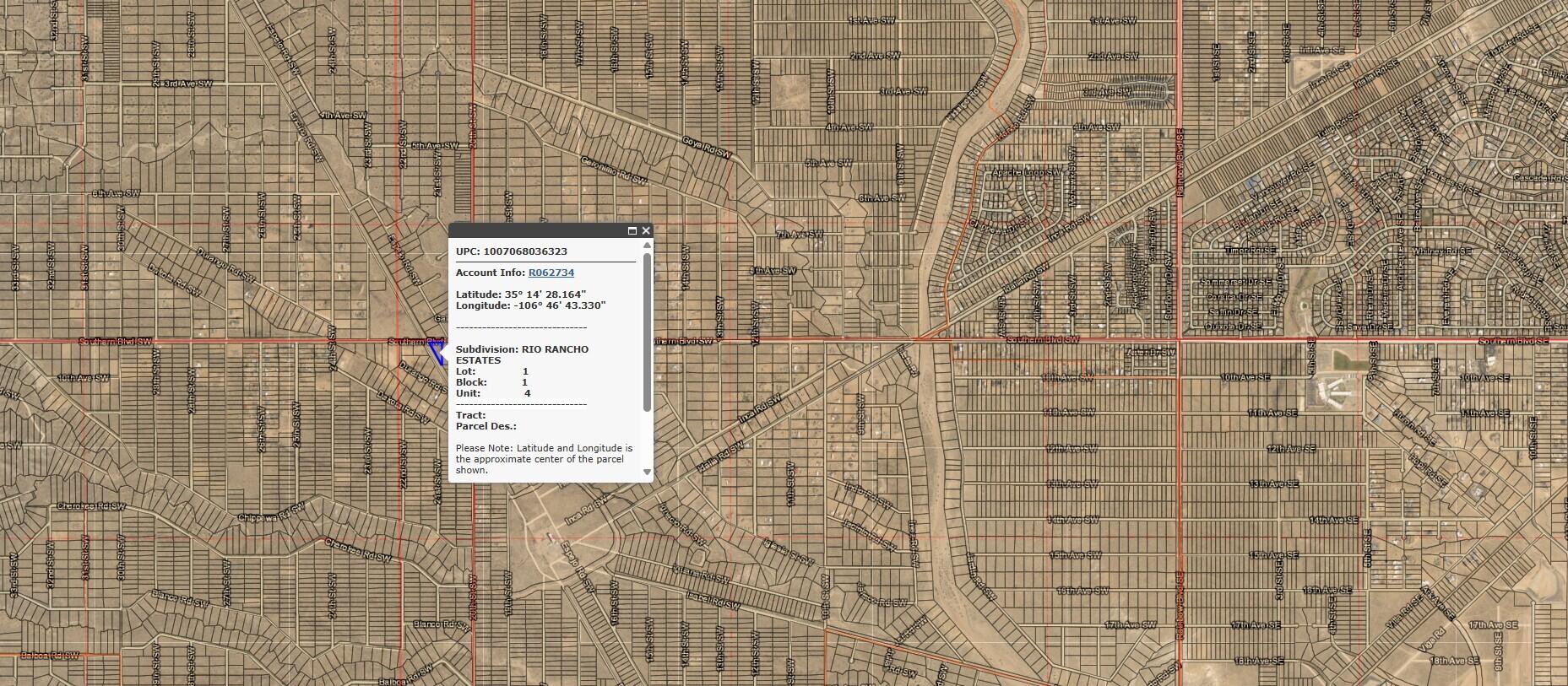Maximize the parcel info popup

pyautogui.click(x=632, y=230)
